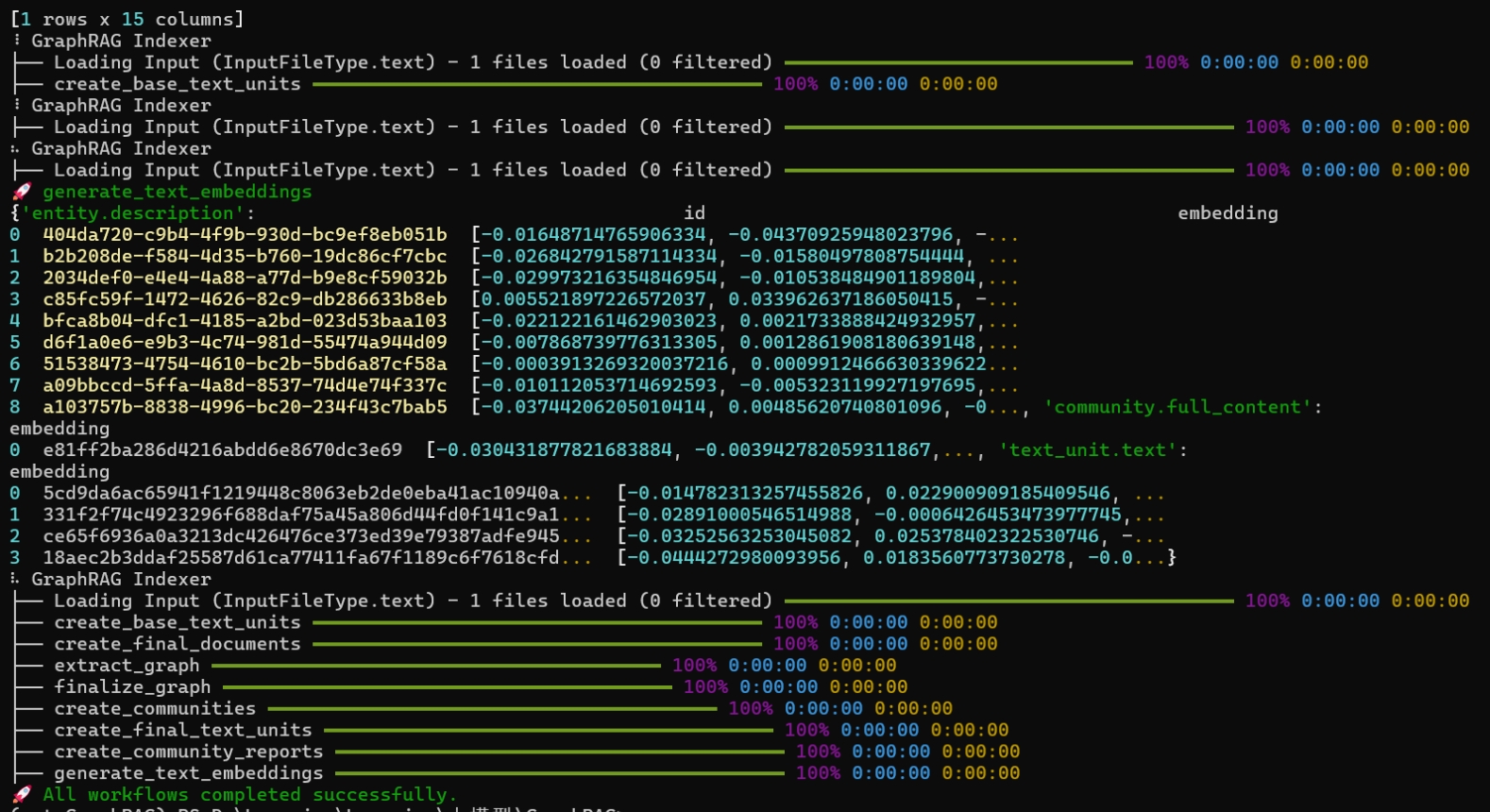
Task: Click ID 404da720-c9b4-4f9b-930d-bc9ef8eb051b
Action: coord(245,234)
